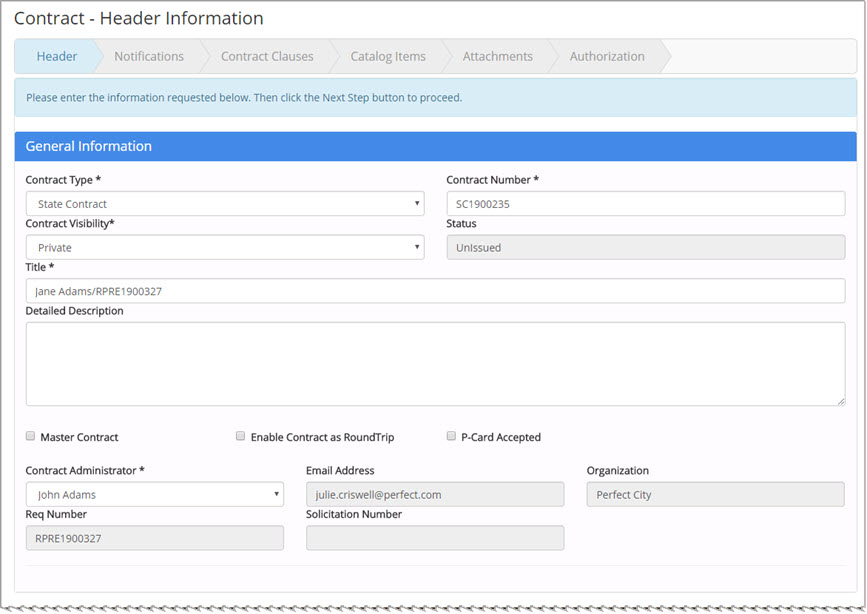Screen dimensions: 867x614
Task: Open the Contract Clauses tab
Action: 266,57
